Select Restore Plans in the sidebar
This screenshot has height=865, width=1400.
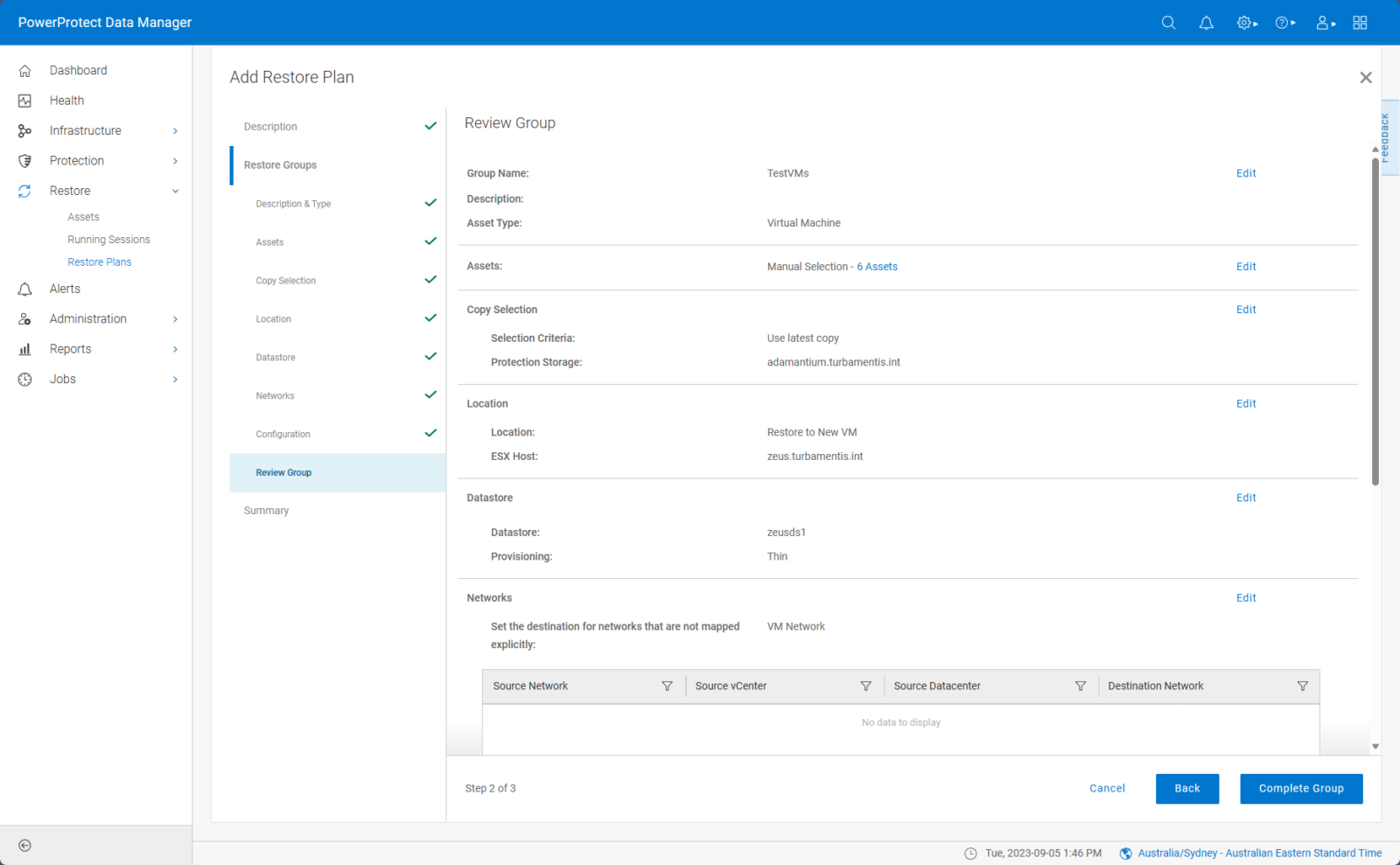point(100,262)
